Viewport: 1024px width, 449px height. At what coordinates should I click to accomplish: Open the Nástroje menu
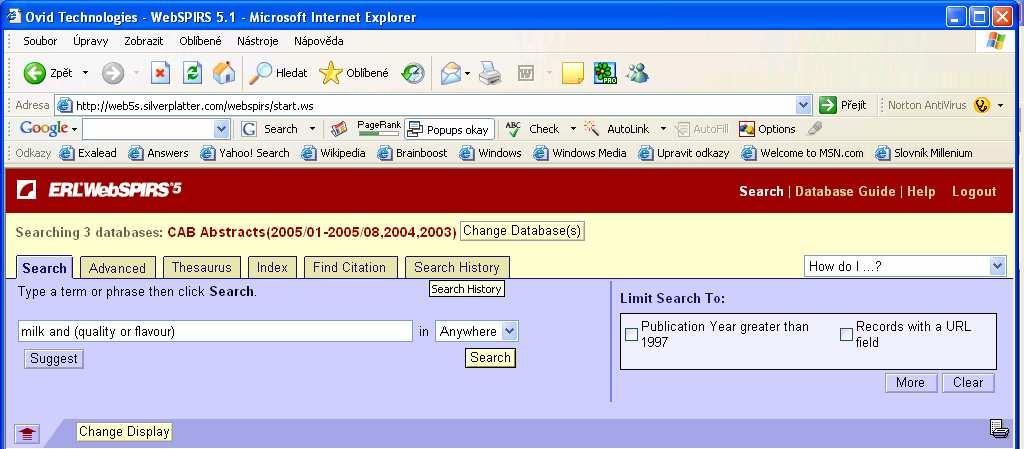(257, 41)
